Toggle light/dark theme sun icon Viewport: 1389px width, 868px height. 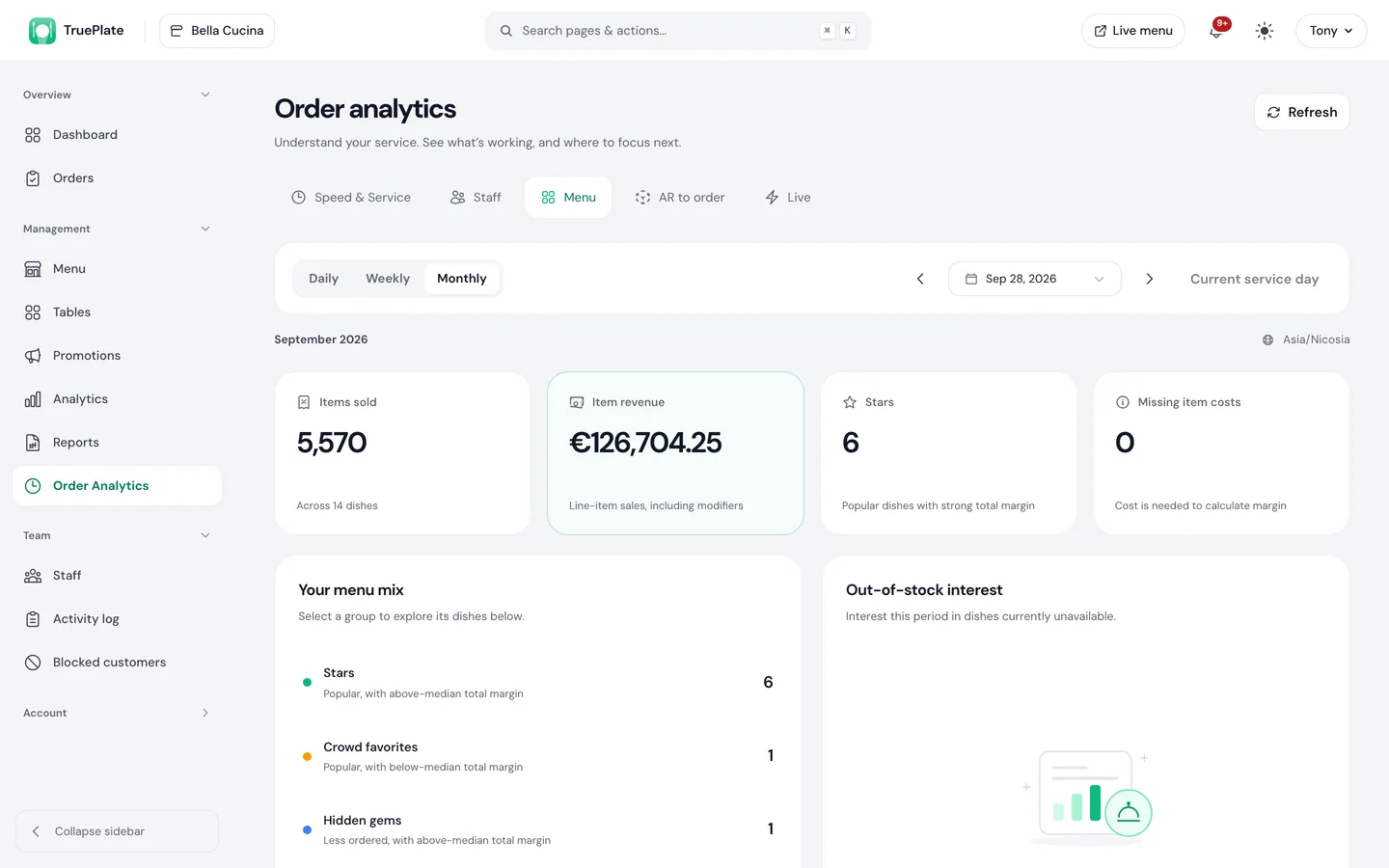coord(1265,31)
